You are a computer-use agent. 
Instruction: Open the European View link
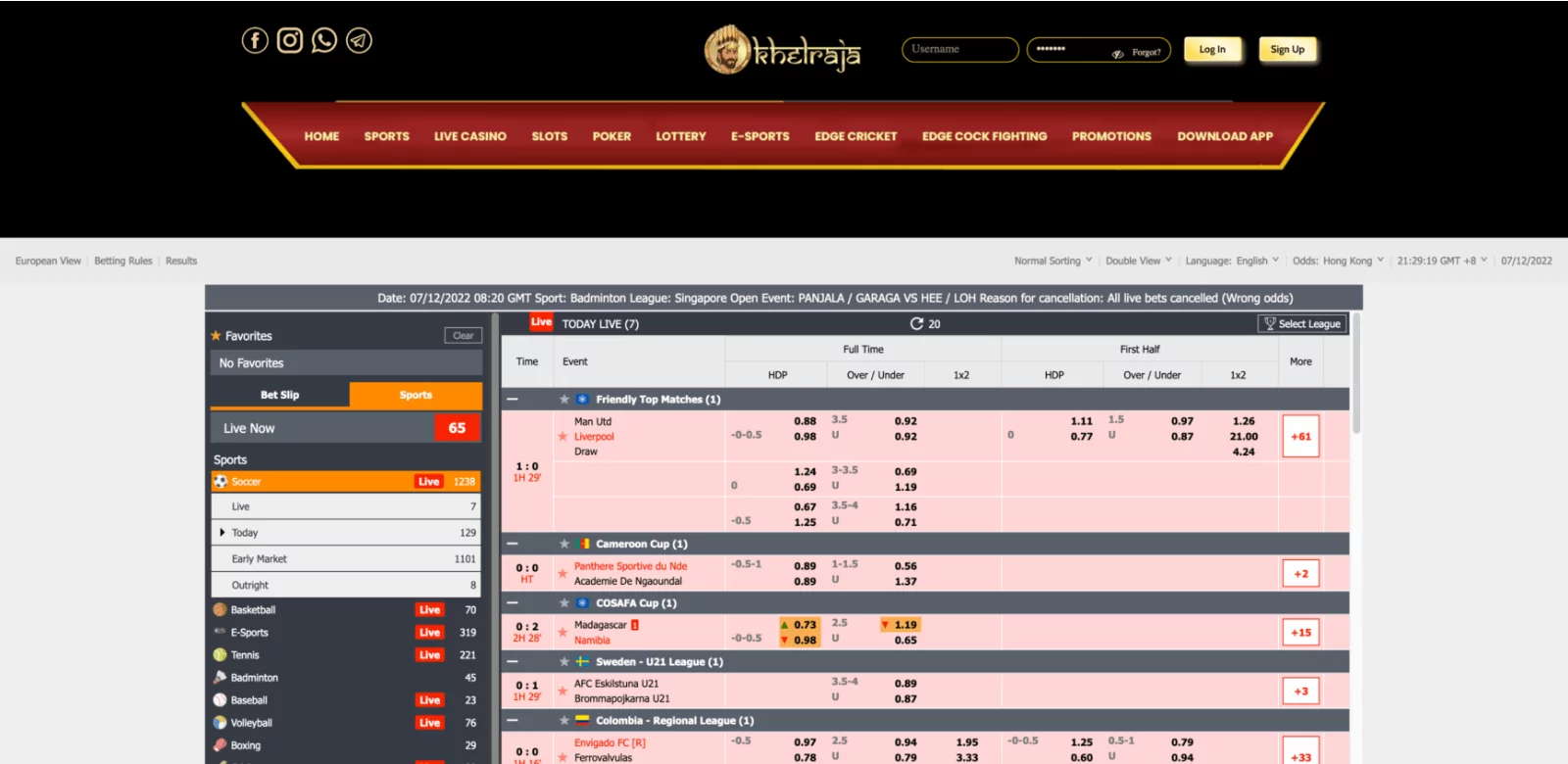[48, 261]
